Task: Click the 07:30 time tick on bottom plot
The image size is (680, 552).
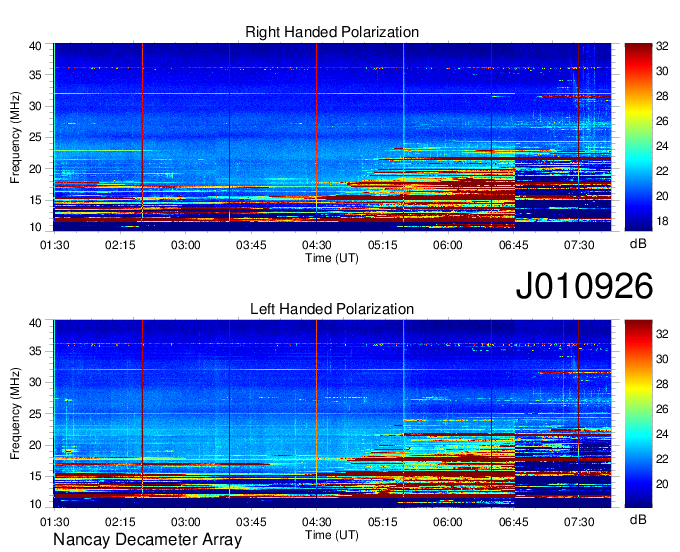Action: click(x=579, y=522)
